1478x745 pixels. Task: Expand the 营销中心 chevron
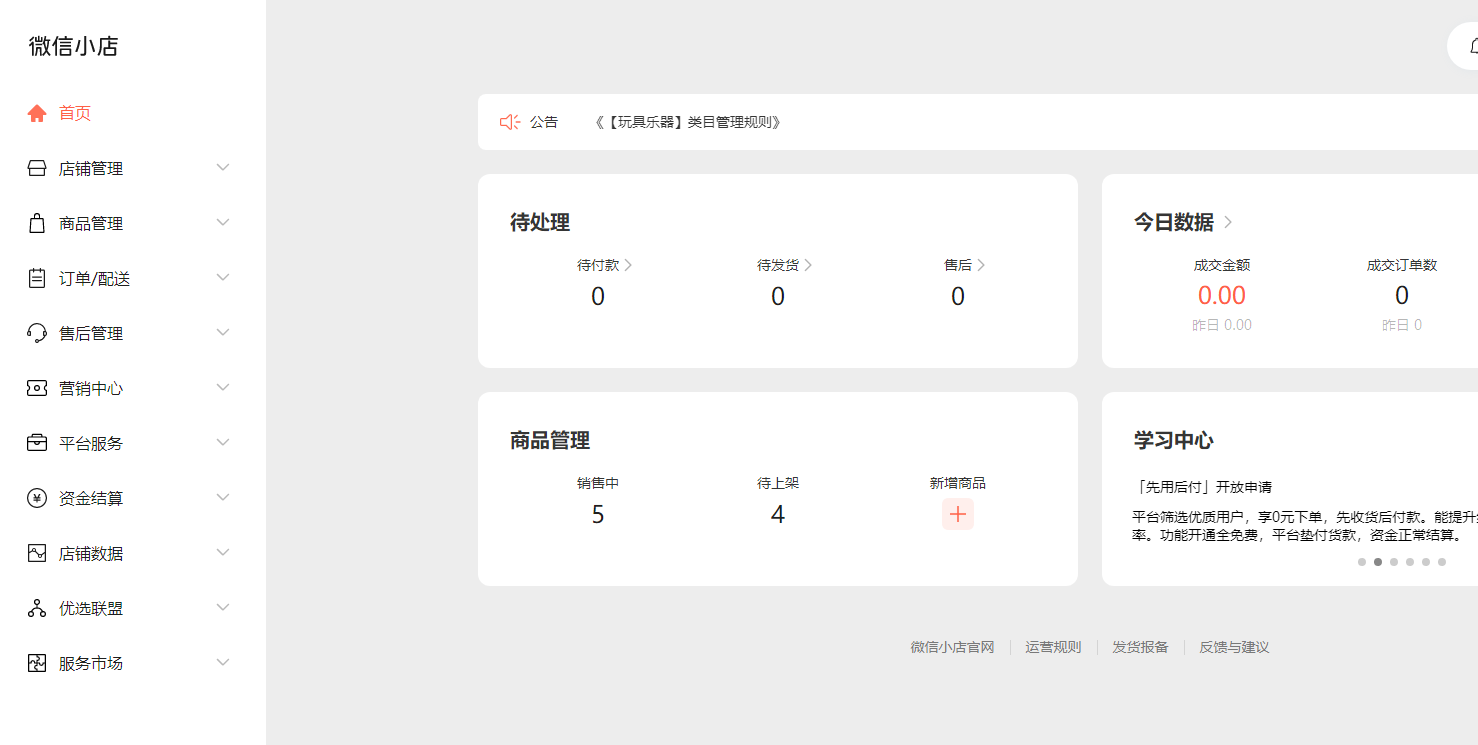(223, 387)
